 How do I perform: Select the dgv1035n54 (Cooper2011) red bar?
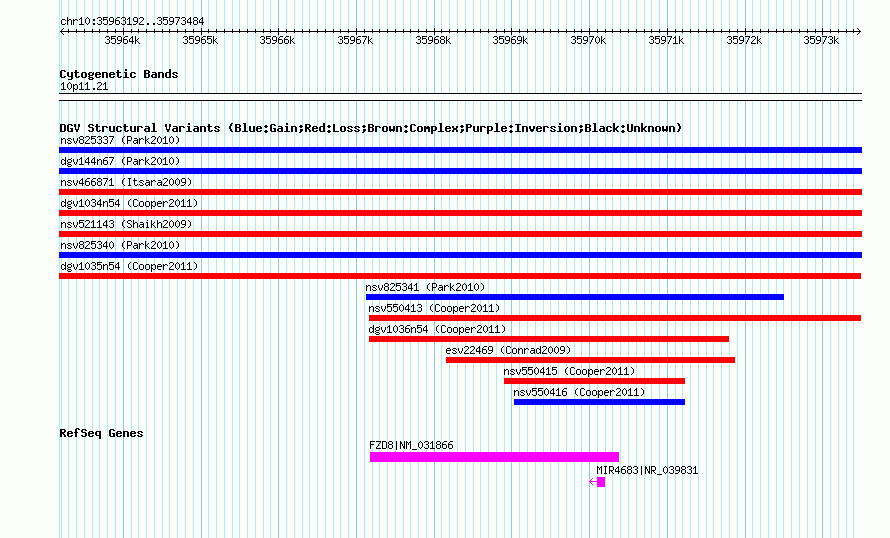pyautogui.click(x=460, y=276)
